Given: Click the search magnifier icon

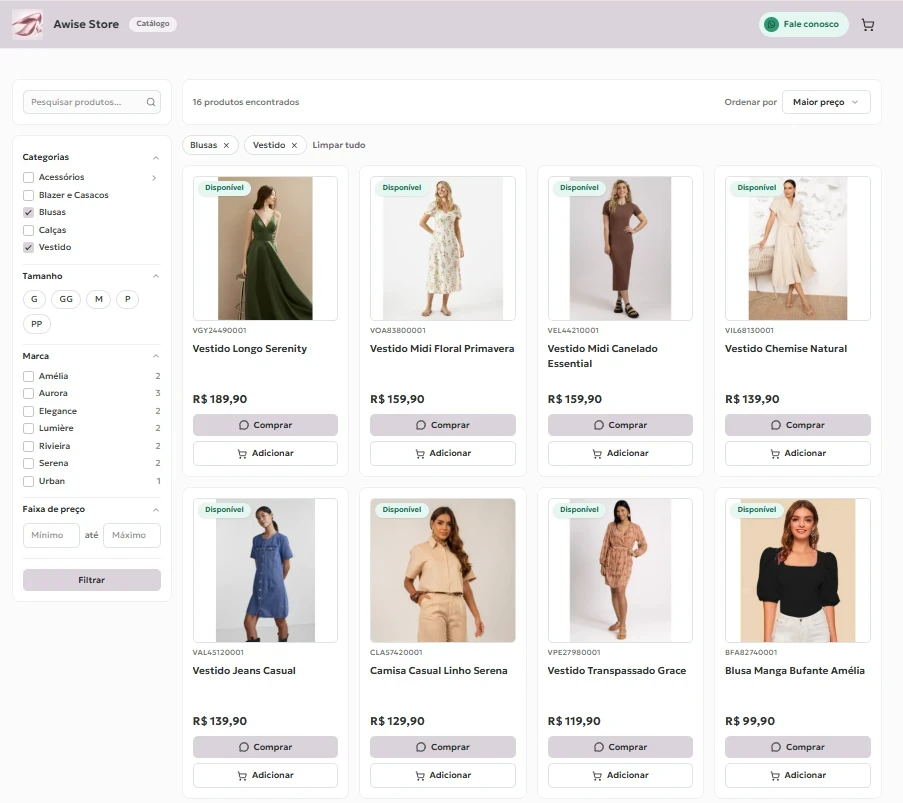Looking at the screenshot, I should tap(151, 102).
